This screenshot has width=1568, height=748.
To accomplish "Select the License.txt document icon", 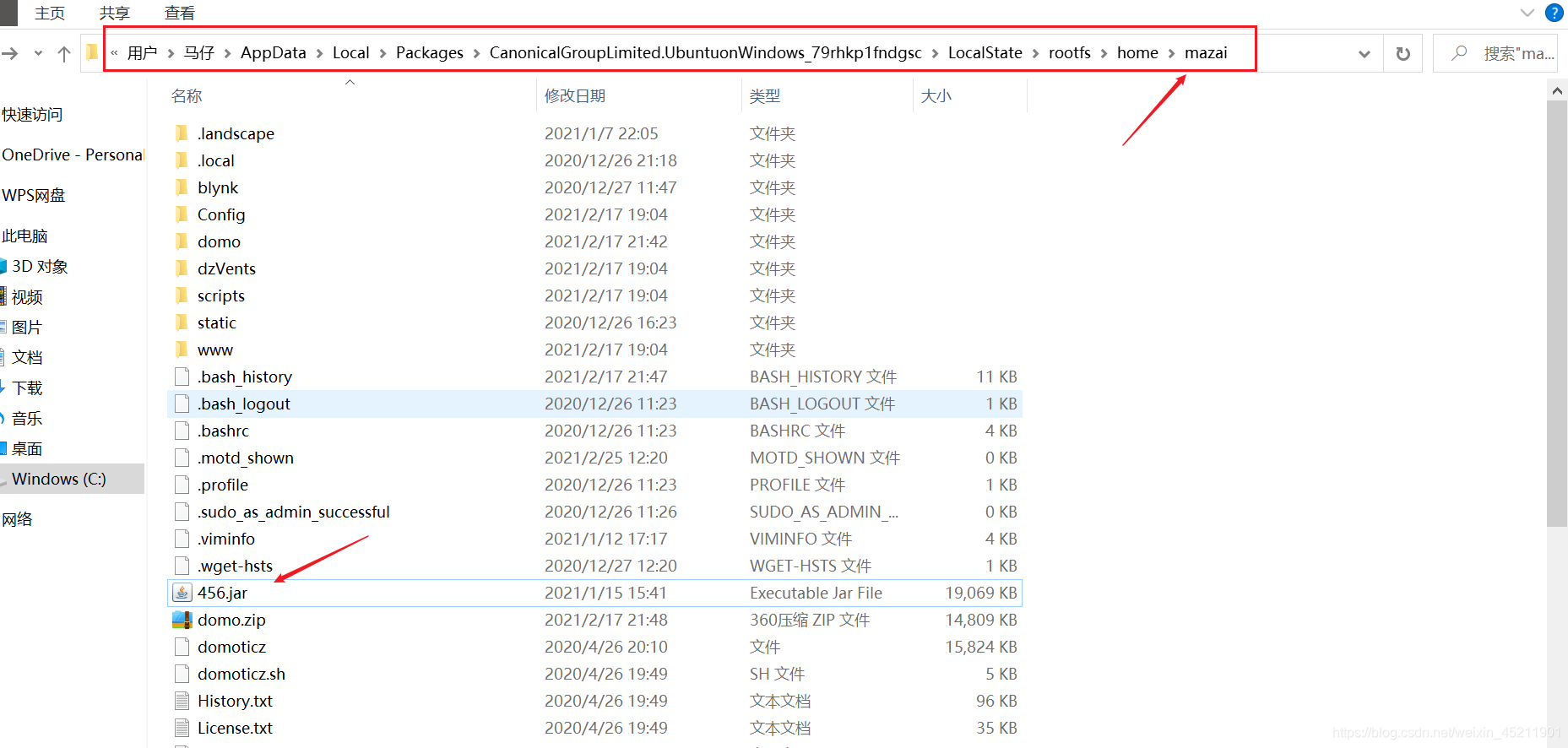I will pos(182,728).
